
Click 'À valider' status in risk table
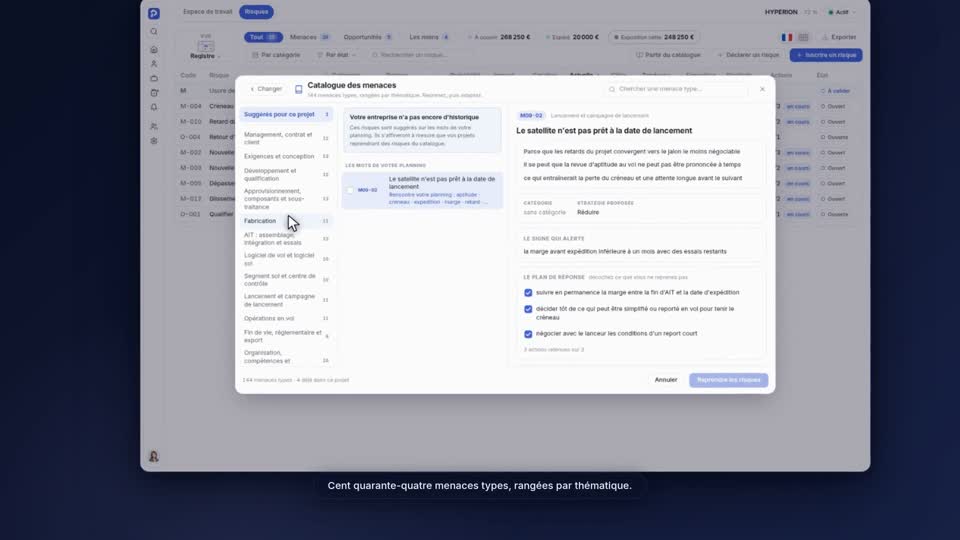point(835,91)
